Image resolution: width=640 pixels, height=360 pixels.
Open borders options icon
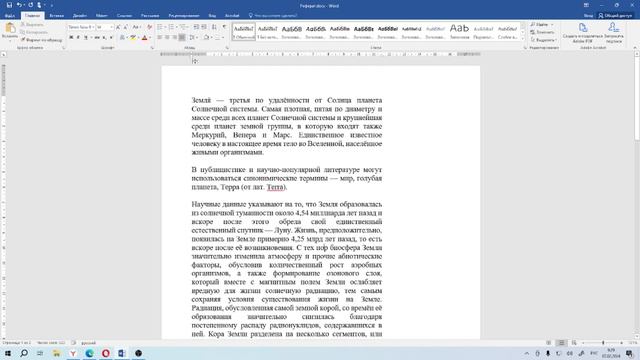[x=218, y=38]
